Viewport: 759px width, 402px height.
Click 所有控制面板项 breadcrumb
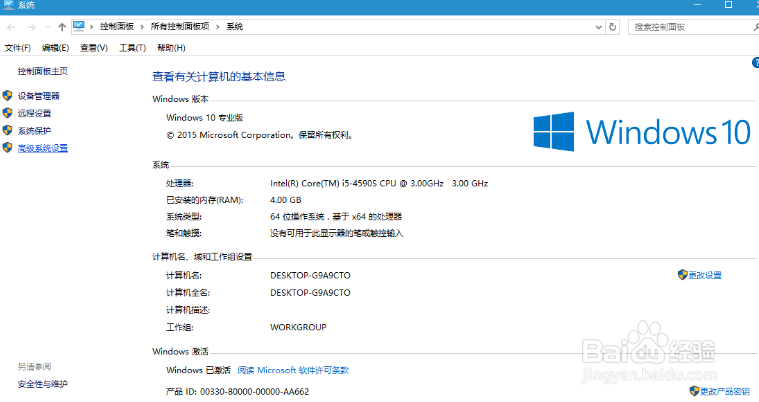click(x=180, y=27)
